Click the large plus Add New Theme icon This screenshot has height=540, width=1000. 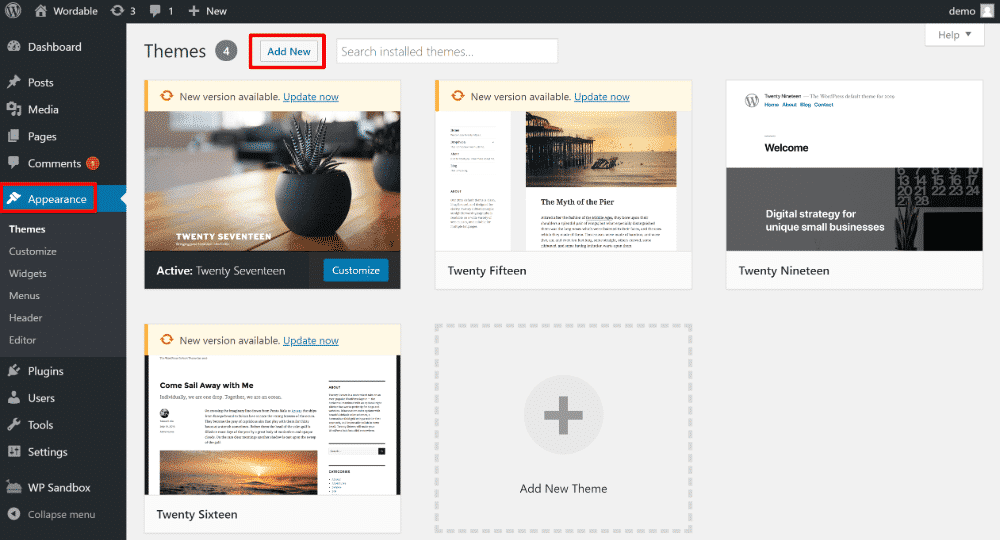[x=563, y=415]
